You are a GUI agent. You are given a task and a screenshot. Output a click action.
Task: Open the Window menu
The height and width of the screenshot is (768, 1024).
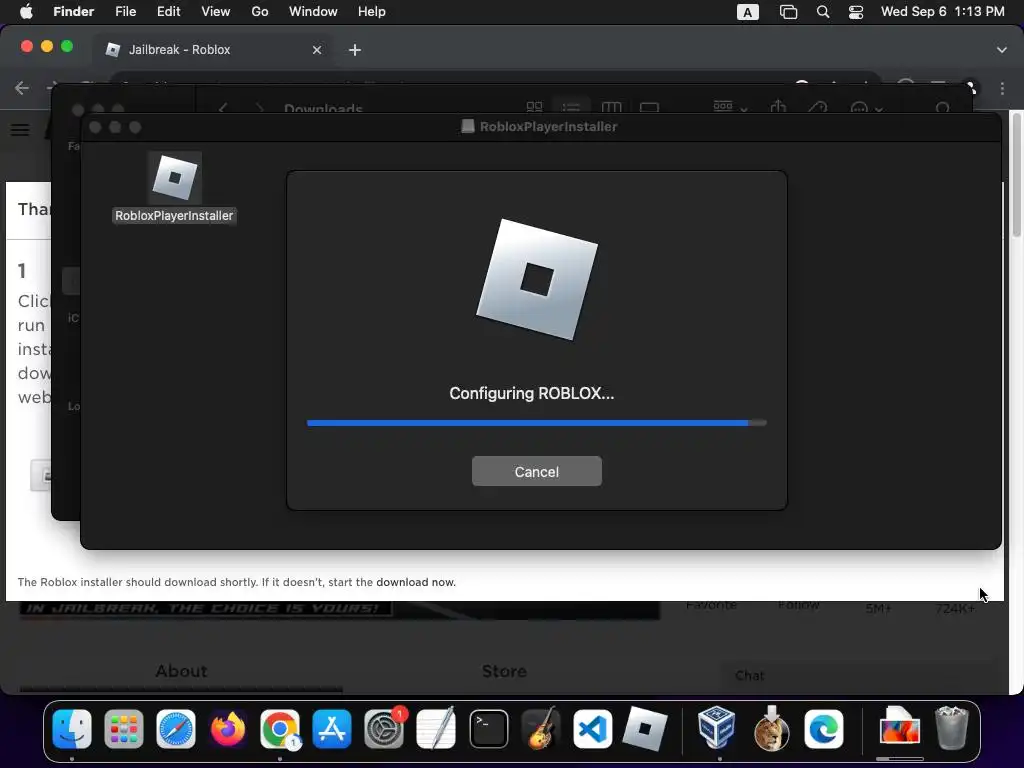(x=313, y=12)
